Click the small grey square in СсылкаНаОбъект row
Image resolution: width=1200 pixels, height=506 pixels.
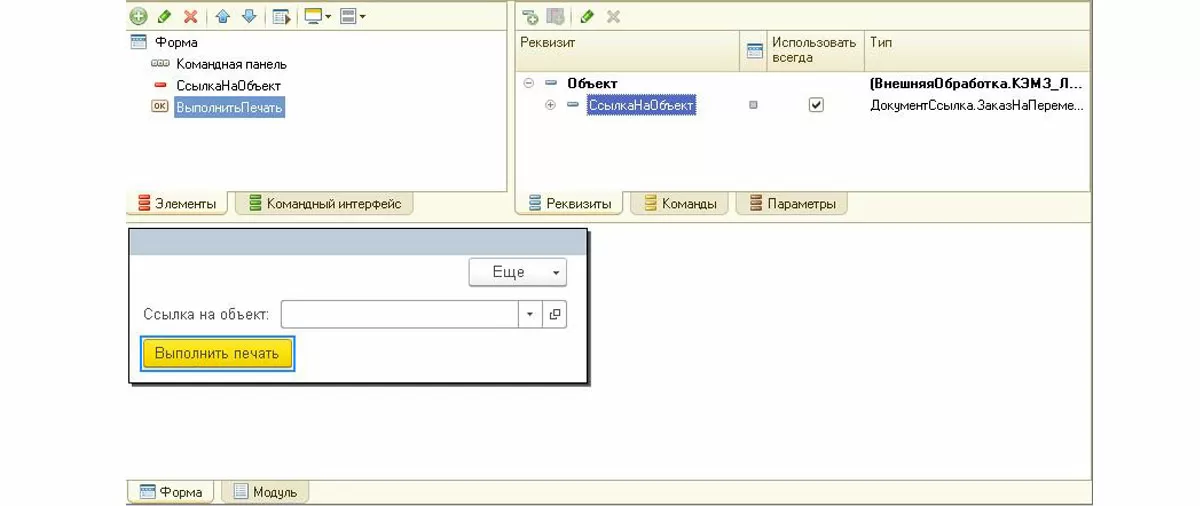(753, 104)
